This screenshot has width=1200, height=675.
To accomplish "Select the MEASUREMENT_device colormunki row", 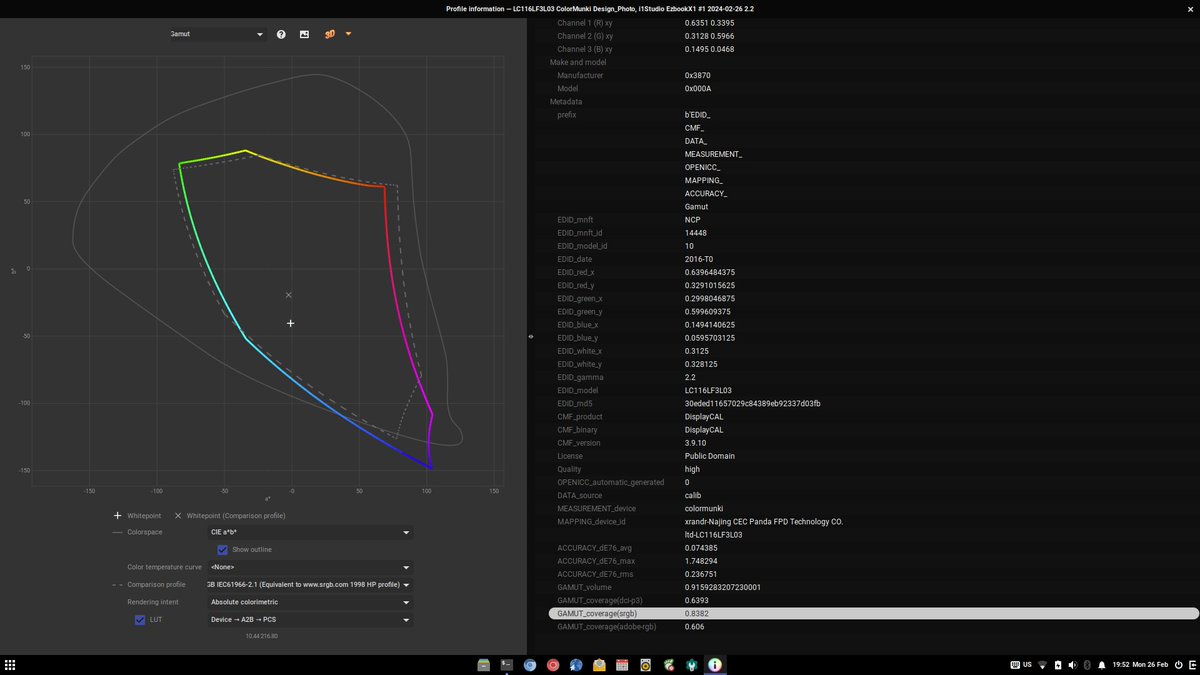I will 873,508.
